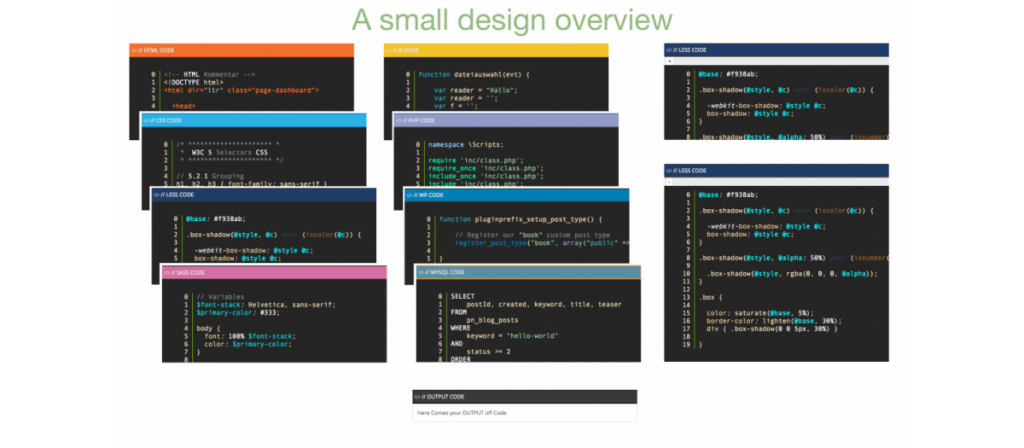Click code icon of LESS panel above SASS
The image size is (1024, 448).
pos(155,195)
